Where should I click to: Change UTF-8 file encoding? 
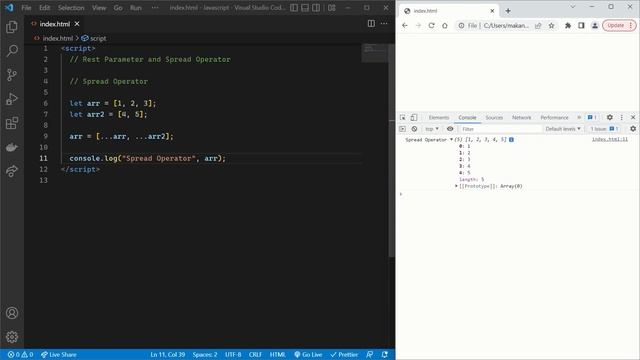point(233,355)
